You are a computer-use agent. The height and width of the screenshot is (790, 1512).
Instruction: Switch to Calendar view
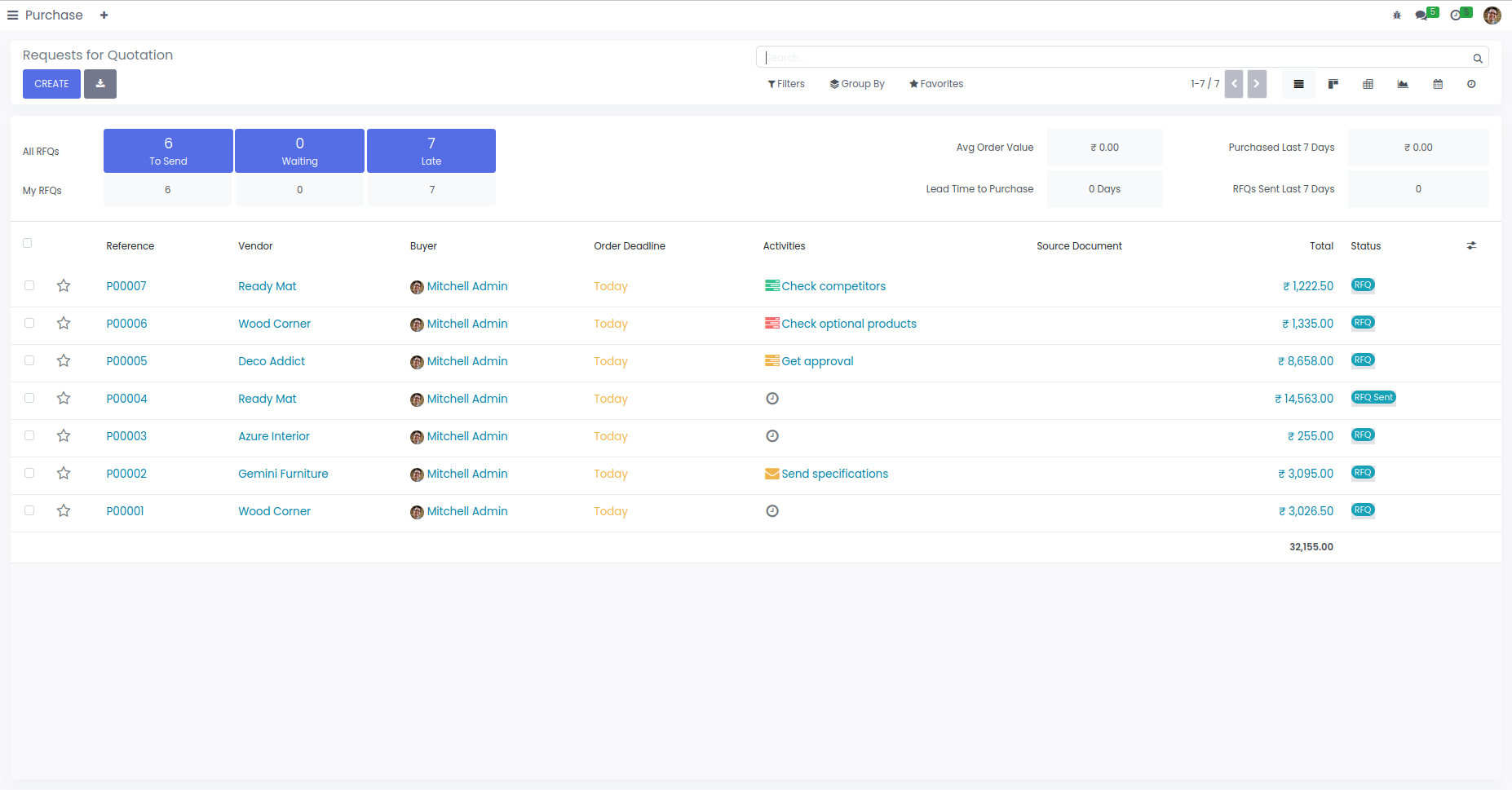click(x=1438, y=84)
